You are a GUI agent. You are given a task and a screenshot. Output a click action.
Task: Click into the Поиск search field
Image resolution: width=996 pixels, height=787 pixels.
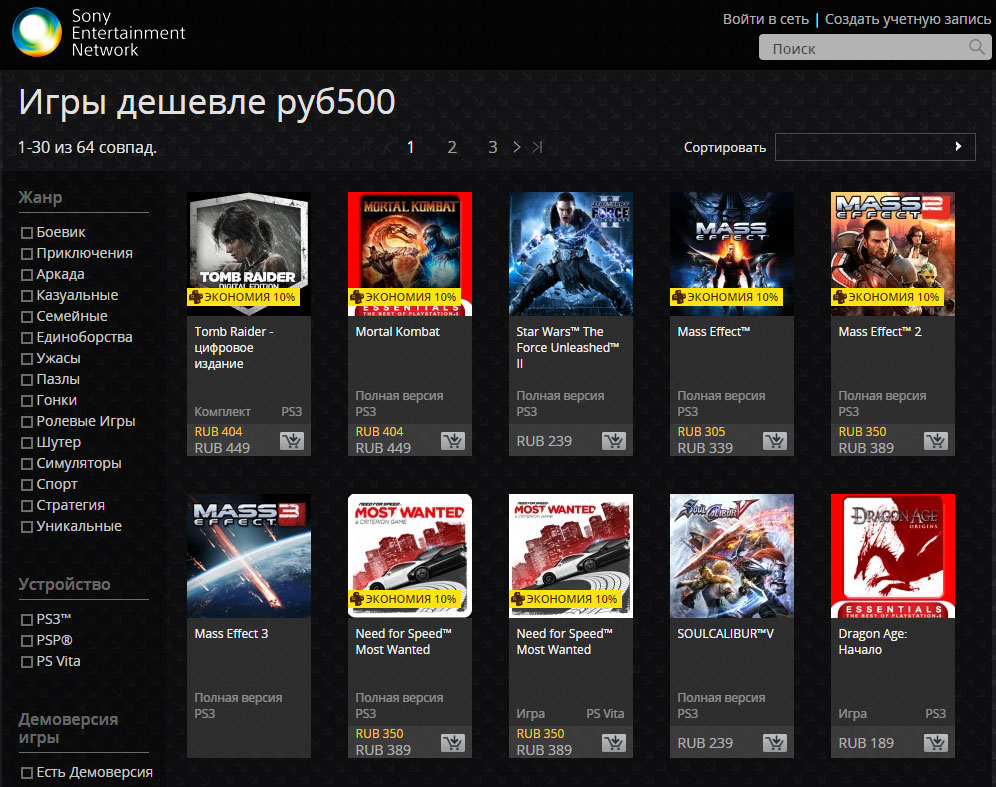click(860, 48)
